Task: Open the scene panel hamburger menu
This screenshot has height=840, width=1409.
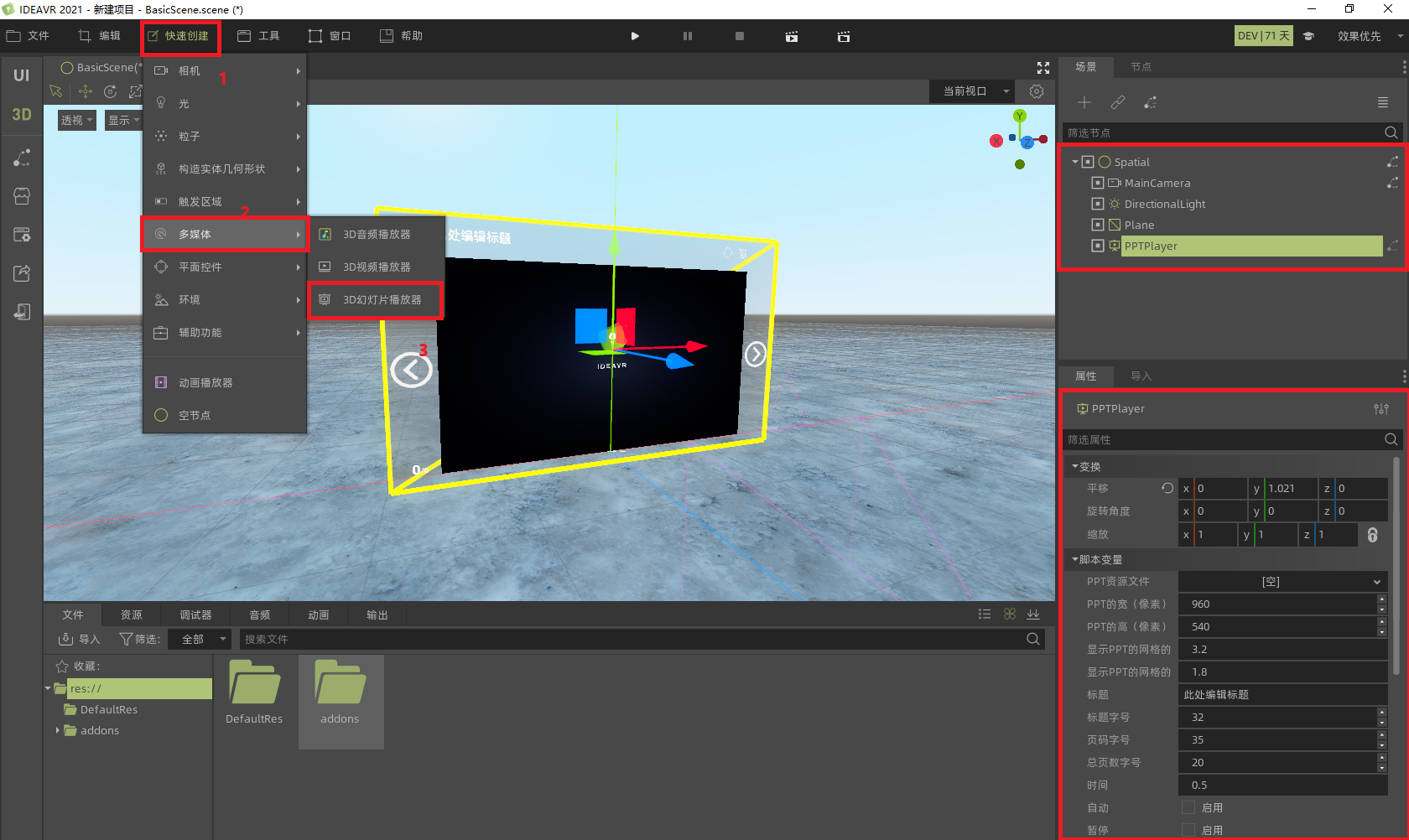Action: (1383, 102)
